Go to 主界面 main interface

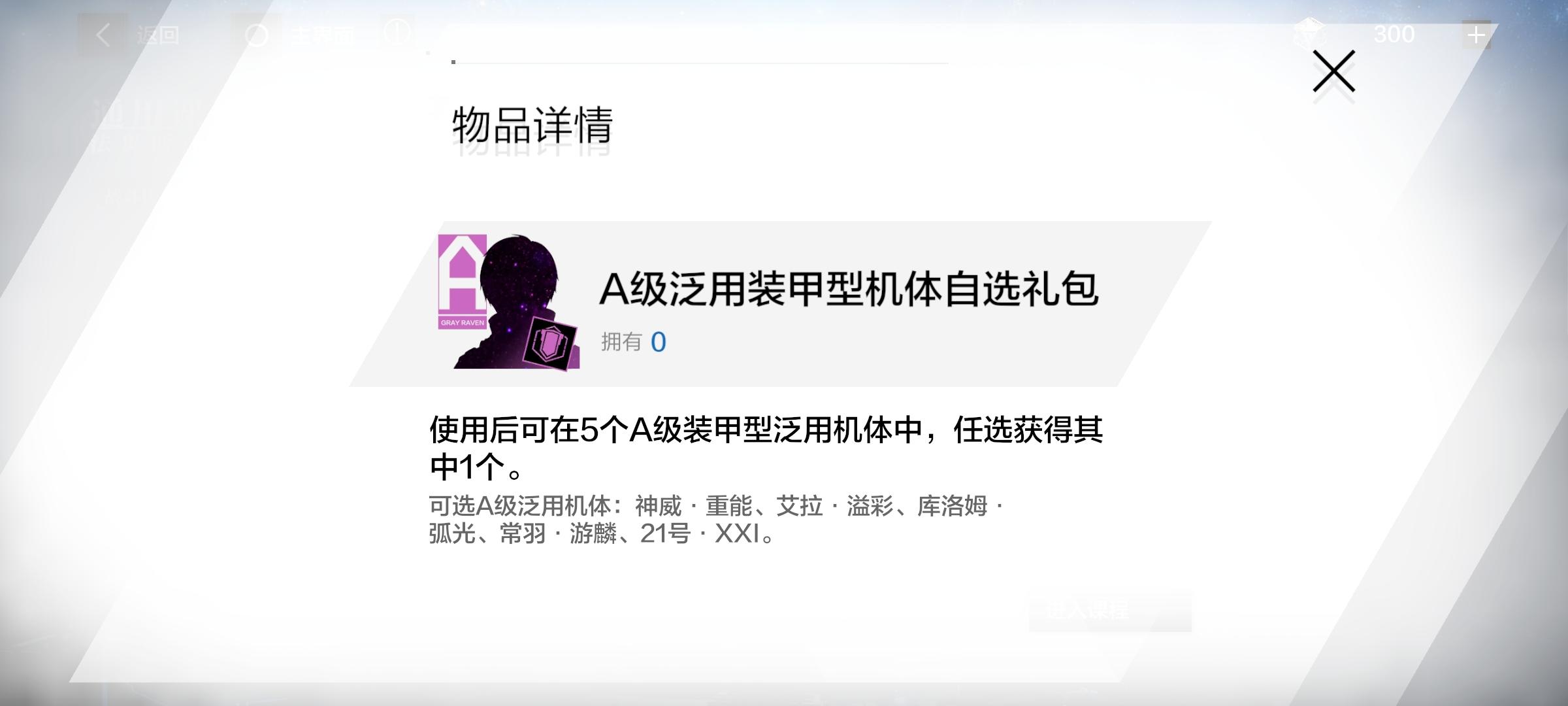pos(322,35)
